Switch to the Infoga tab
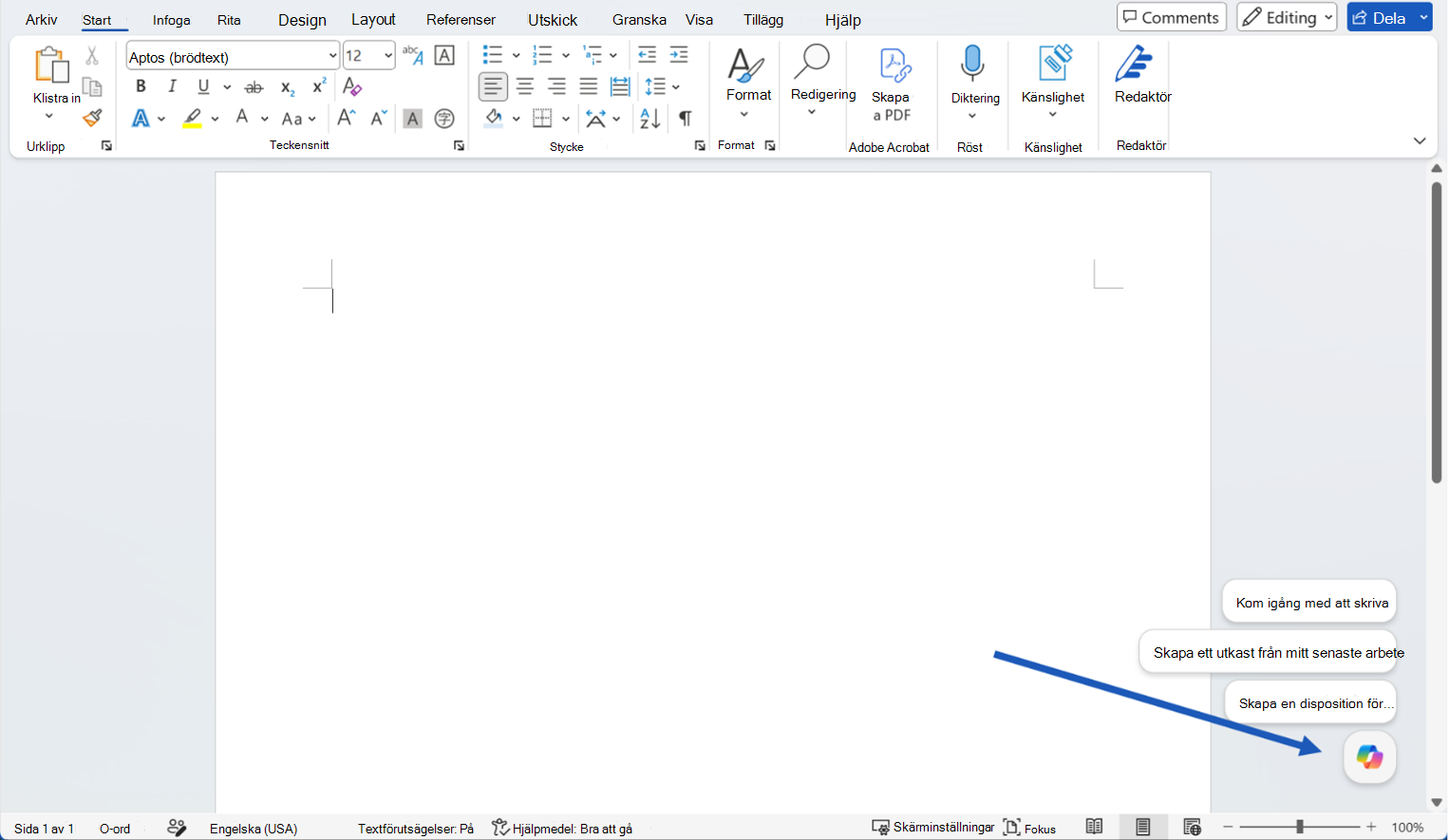This screenshot has width=1449, height=840. [x=172, y=20]
